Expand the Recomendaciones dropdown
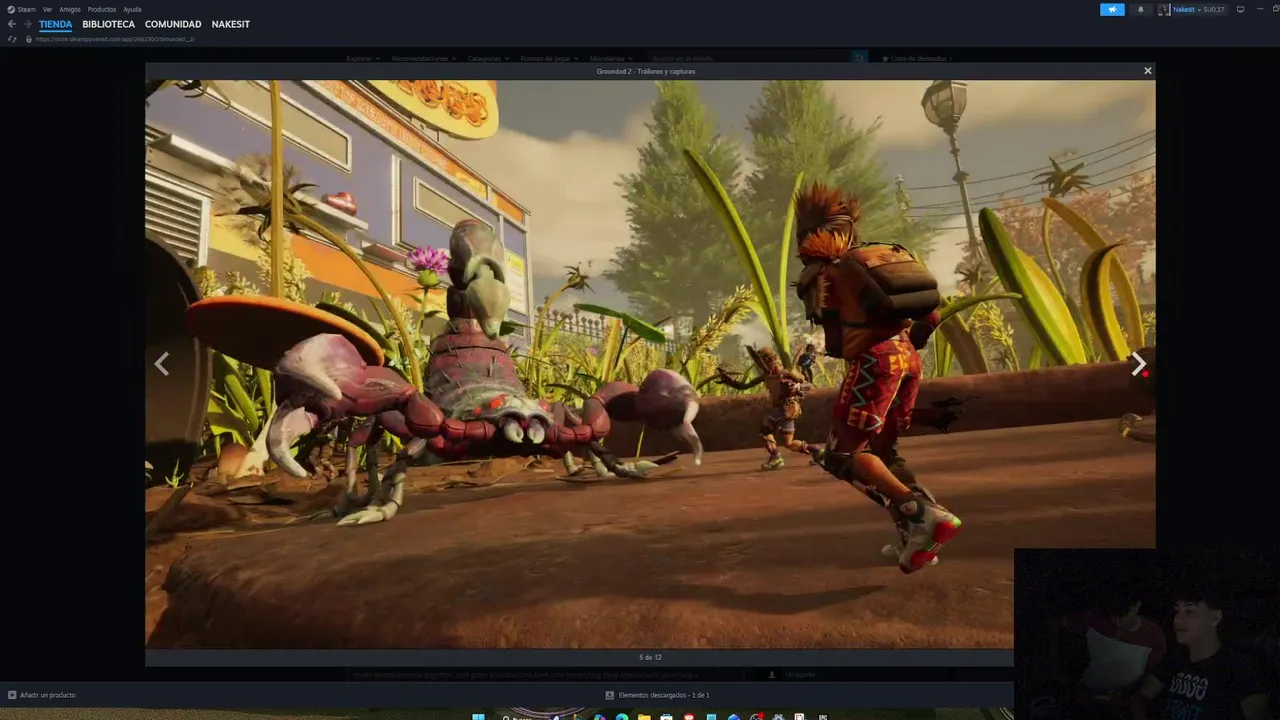Screen dimensions: 1280x720 [424, 59]
